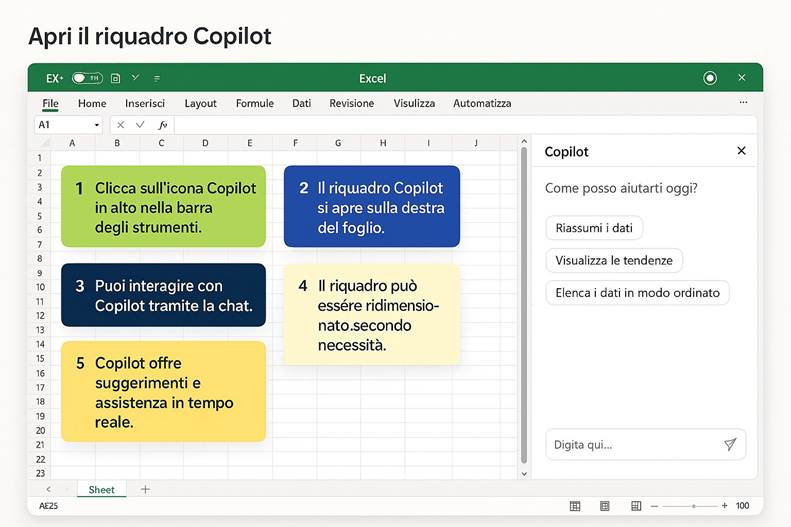
Task: Click the green step 1 text box
Action: point(163,206)
